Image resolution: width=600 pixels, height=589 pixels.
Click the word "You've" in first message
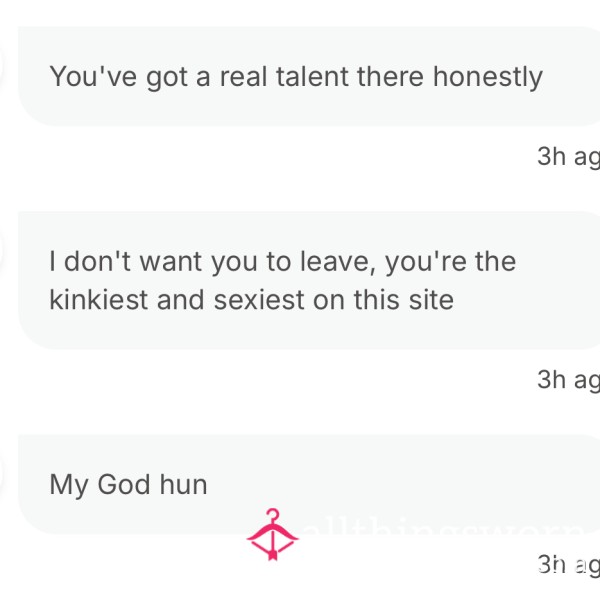coord(93,77)
